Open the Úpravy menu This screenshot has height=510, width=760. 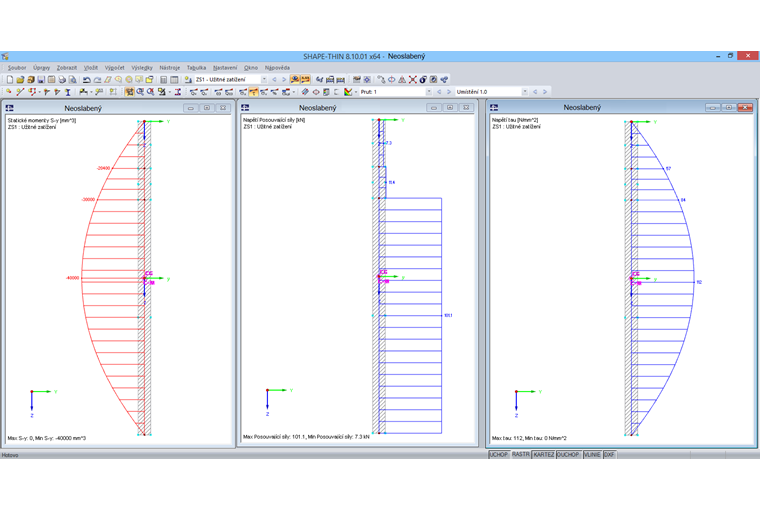point(42,68)
